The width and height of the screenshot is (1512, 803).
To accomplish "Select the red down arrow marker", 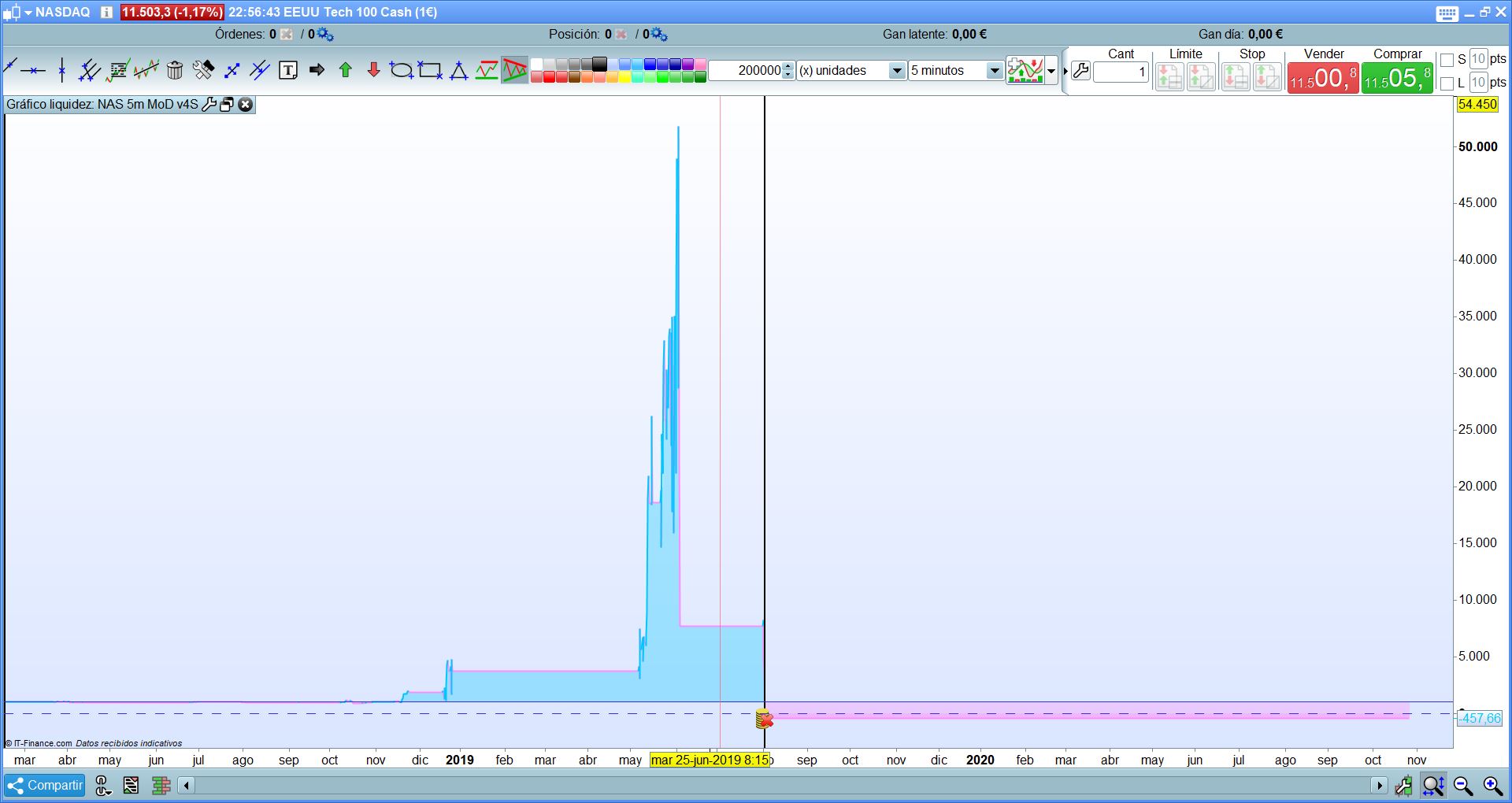I will 373,70.
